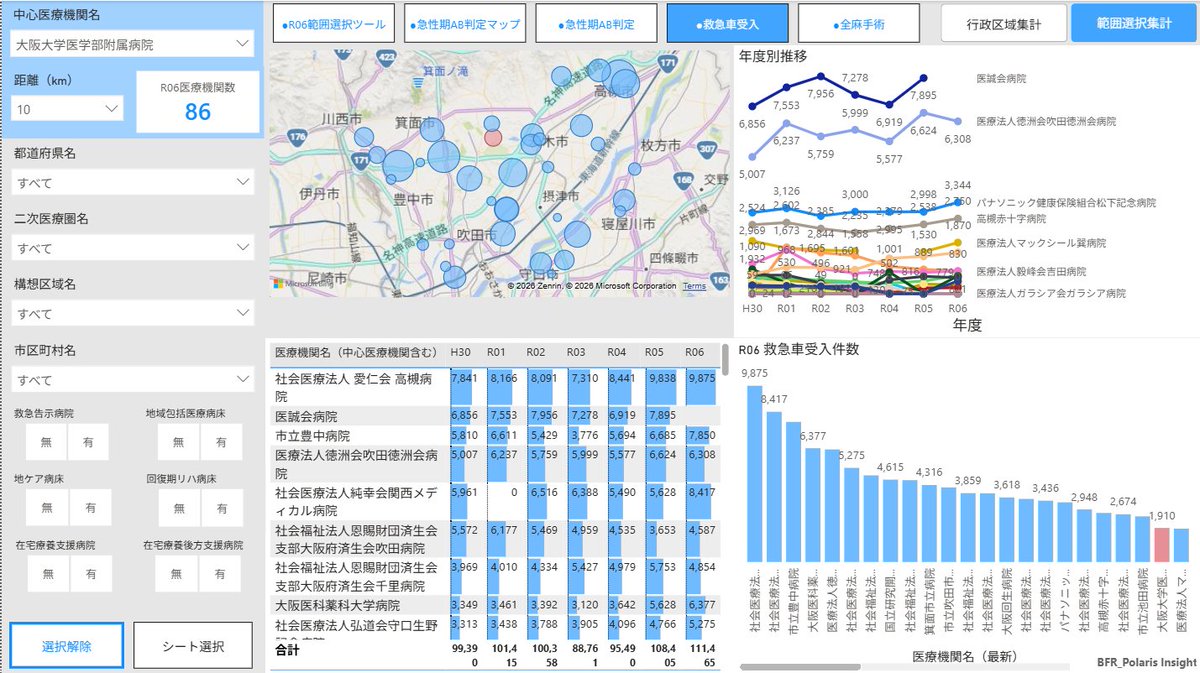Click the 7,956 data point label on the trend chart
Image resolution: width=1200 pixels, height=673 pixels.
(x=821, y=94)
